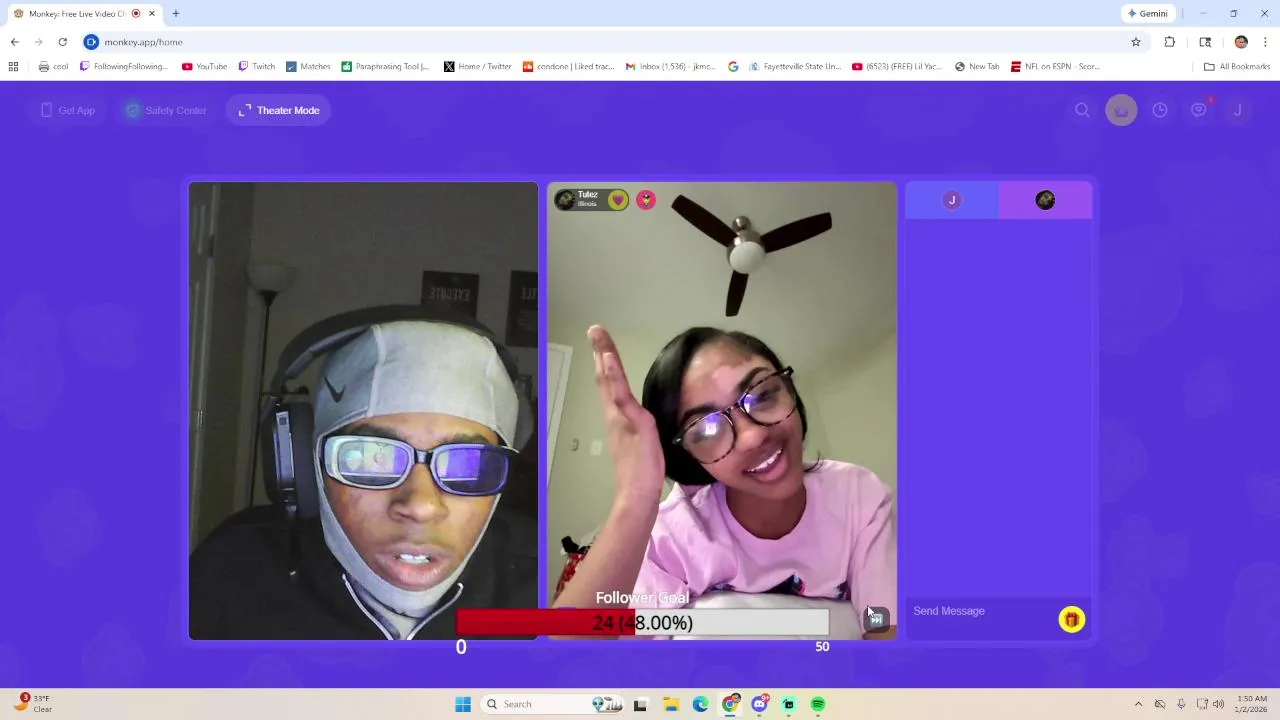Click the microphone icon in system tray
1280x720 pixels.
(x=1181, y=704)
